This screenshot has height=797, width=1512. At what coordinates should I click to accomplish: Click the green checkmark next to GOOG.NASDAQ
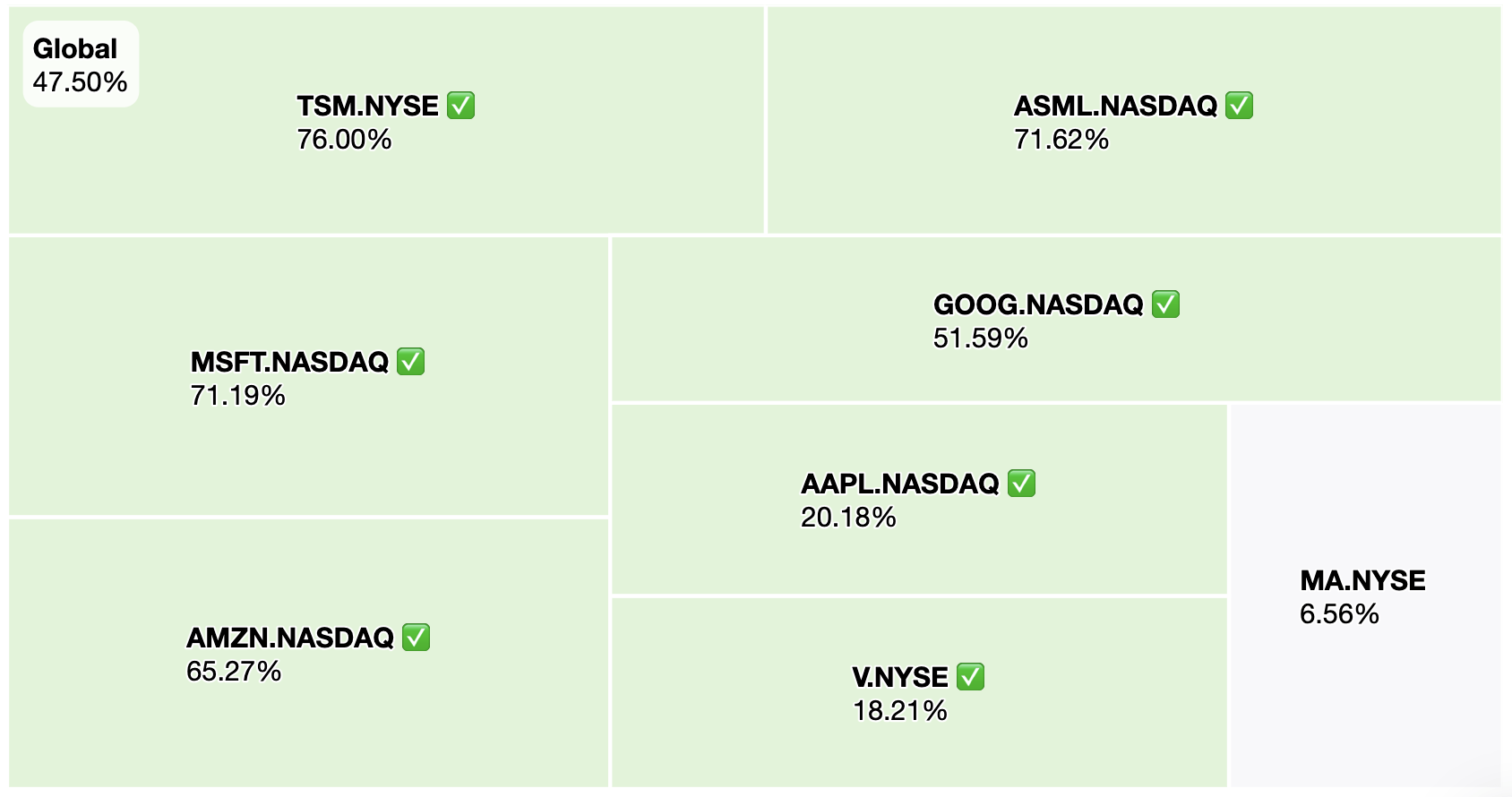(1166, 304)
